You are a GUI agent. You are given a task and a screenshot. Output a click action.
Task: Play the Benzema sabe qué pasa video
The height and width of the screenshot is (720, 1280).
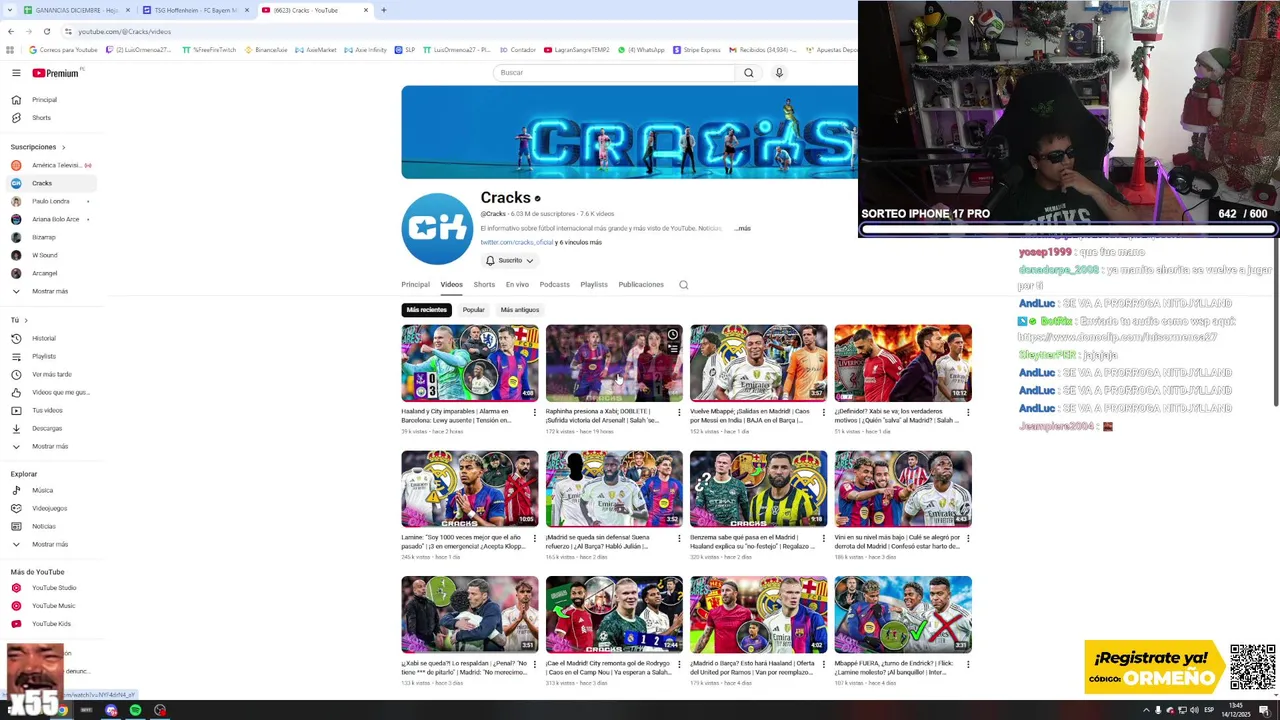click(x=758, y=489)
